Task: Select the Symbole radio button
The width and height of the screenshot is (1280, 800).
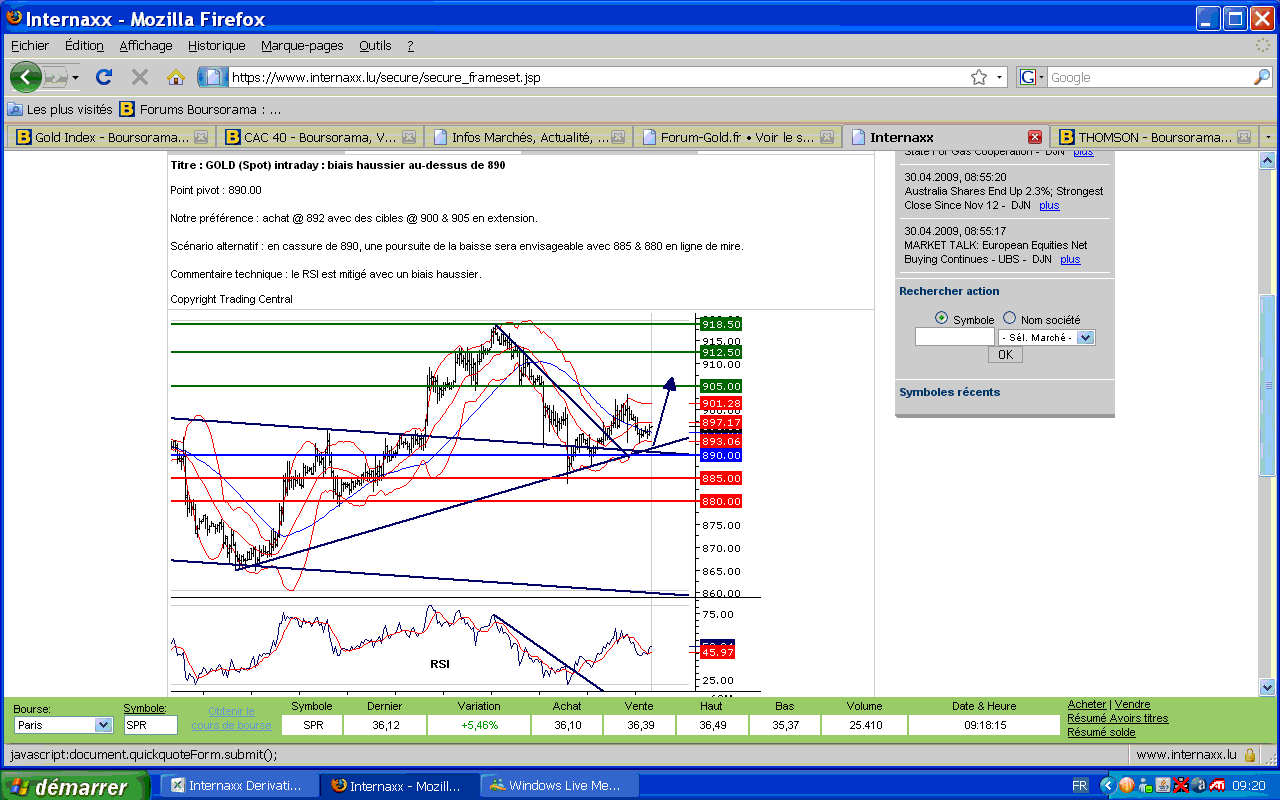Action: 942,318
